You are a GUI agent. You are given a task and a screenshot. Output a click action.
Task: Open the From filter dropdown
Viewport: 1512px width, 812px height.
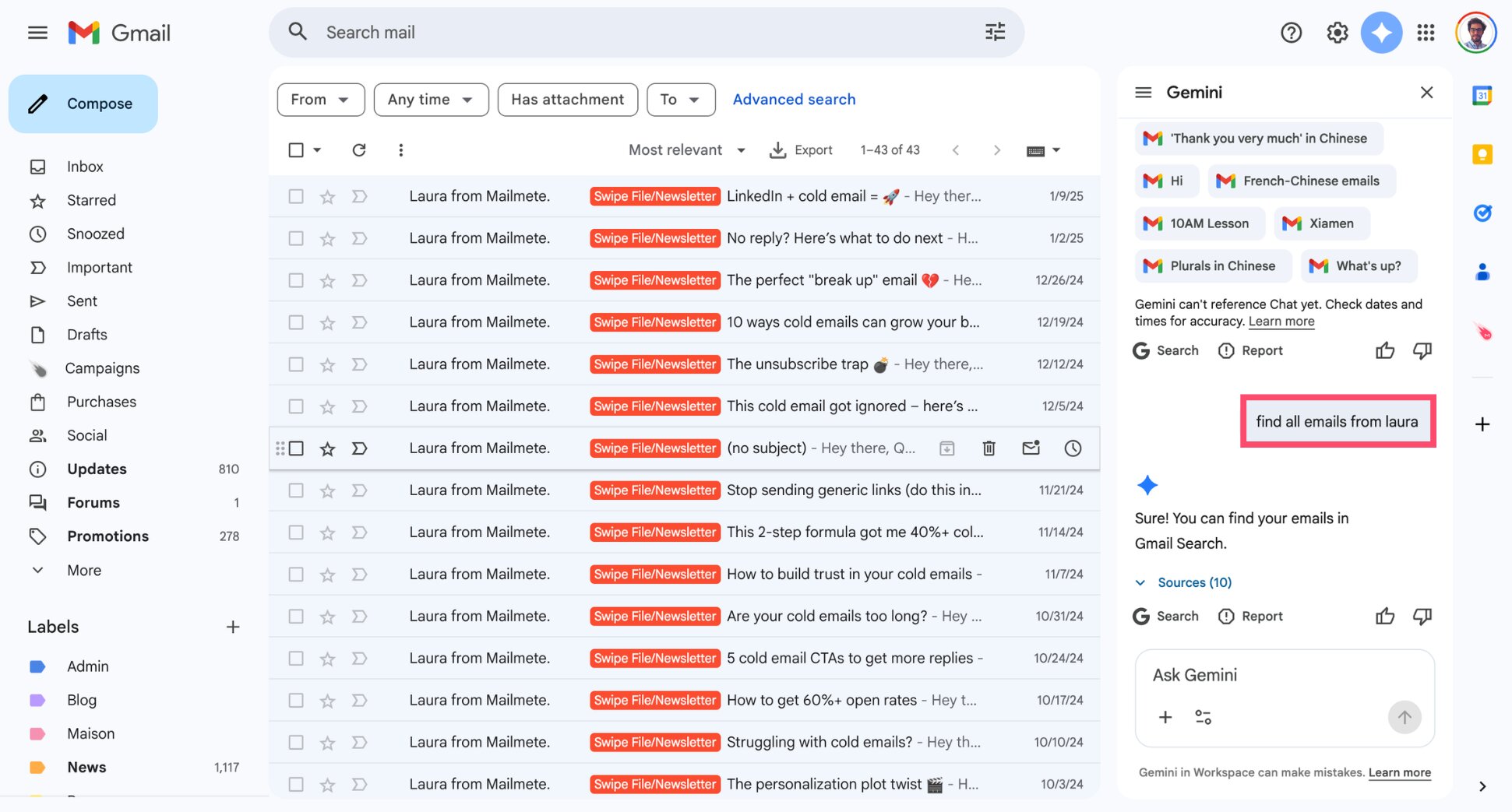tap(320, 99)
